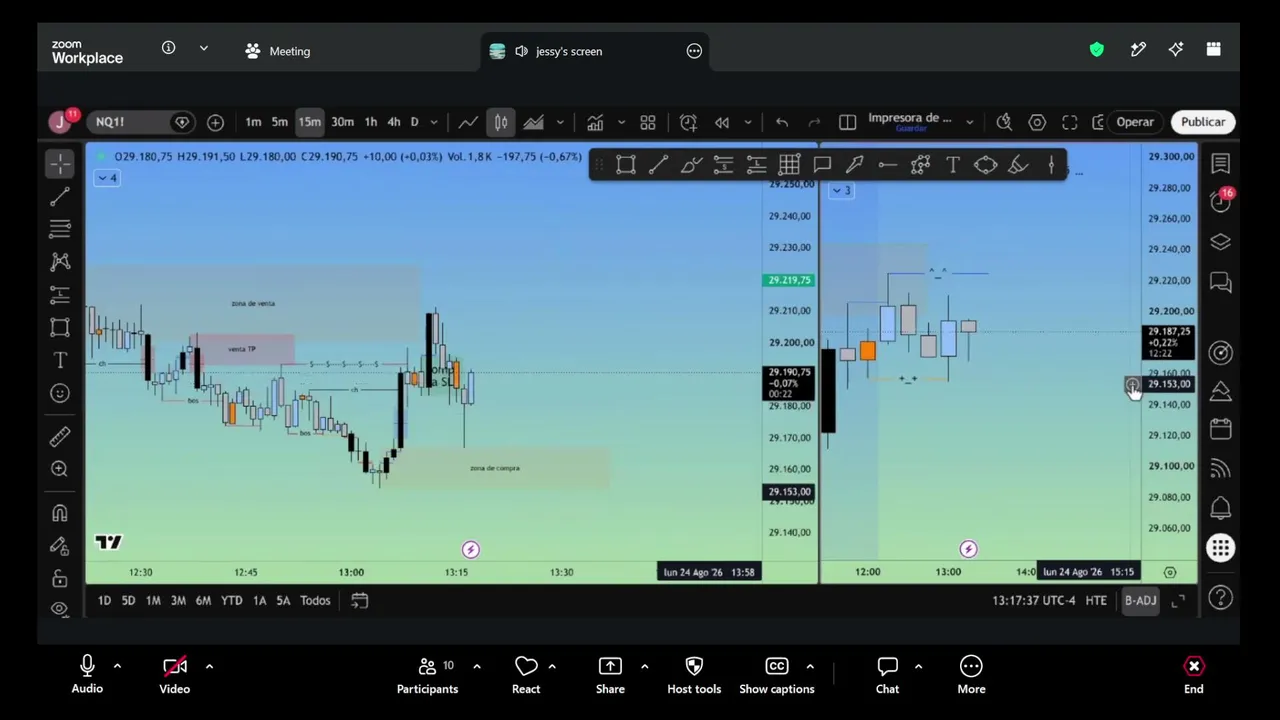This screenshot has width=1280, height=720.
Task: Select the YTD date range
Action: pos(231,600)
